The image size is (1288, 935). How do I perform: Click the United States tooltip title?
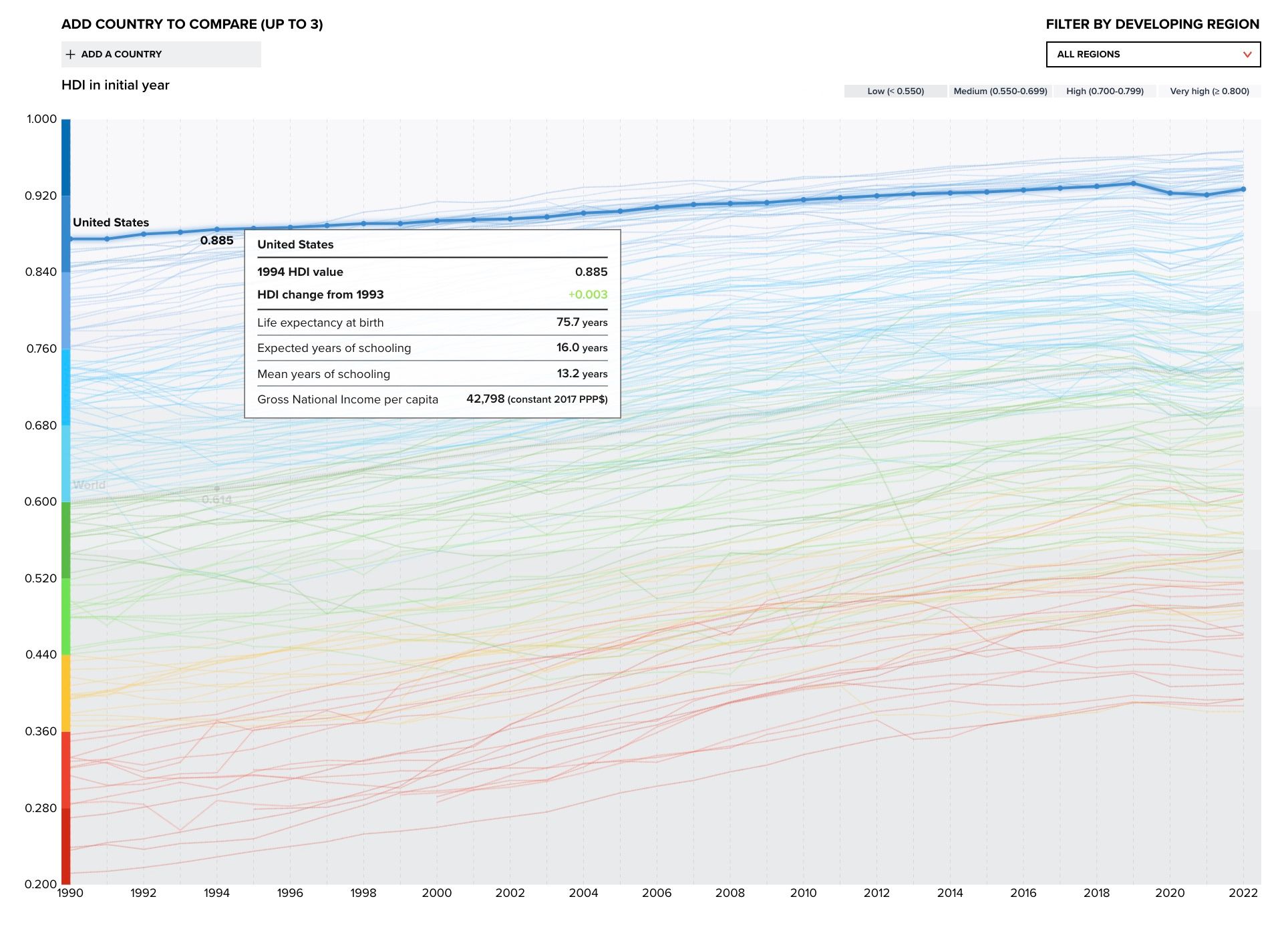[295, 244]
